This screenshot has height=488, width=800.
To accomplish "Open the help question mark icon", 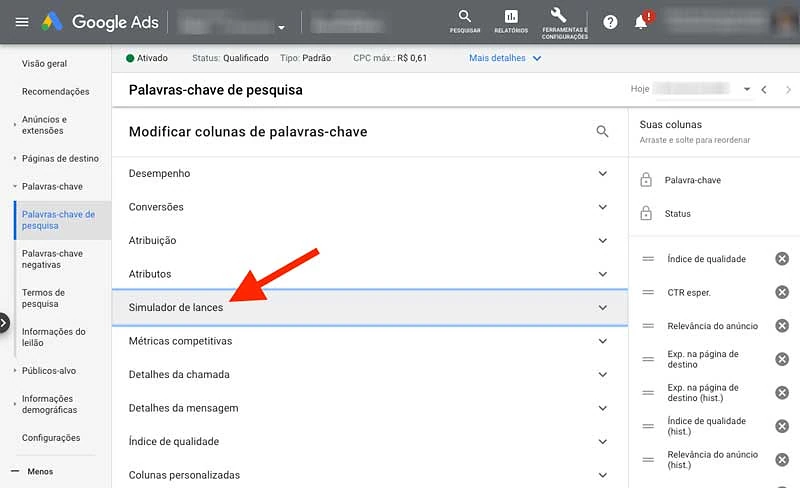I will (x=610, y=22).
